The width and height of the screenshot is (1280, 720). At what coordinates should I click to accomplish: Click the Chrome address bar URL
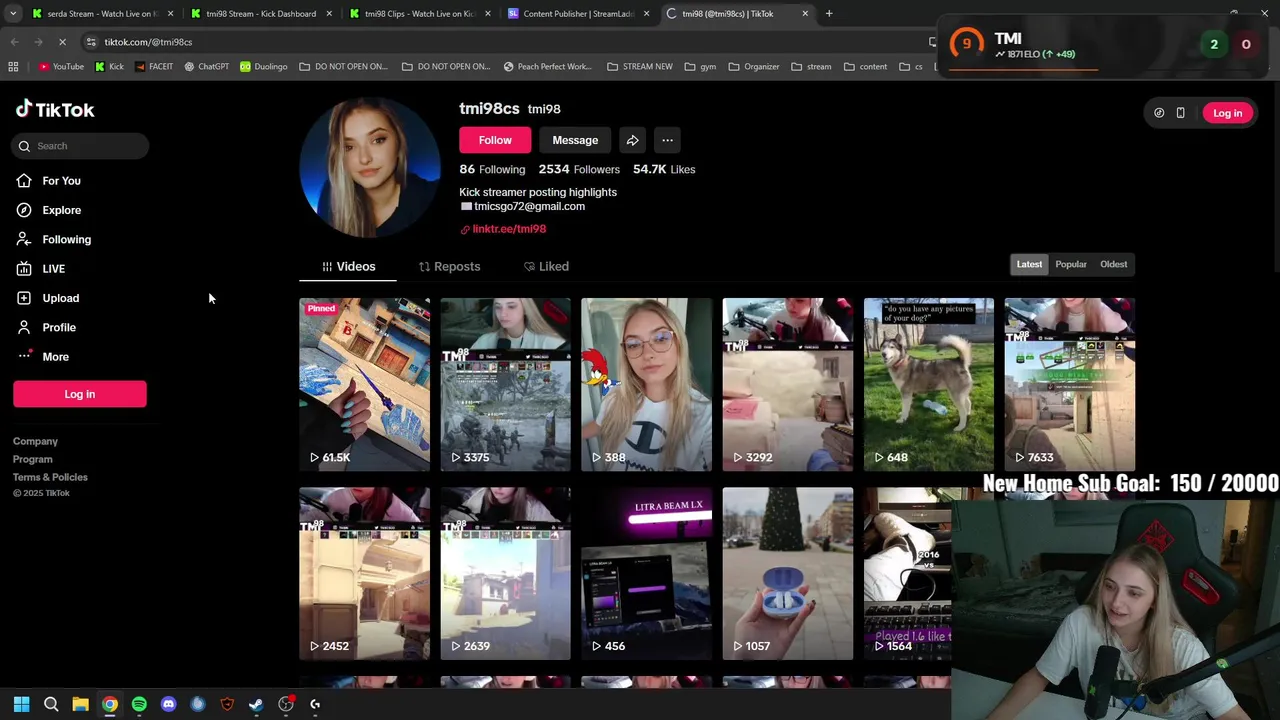(x=148, y=42)
